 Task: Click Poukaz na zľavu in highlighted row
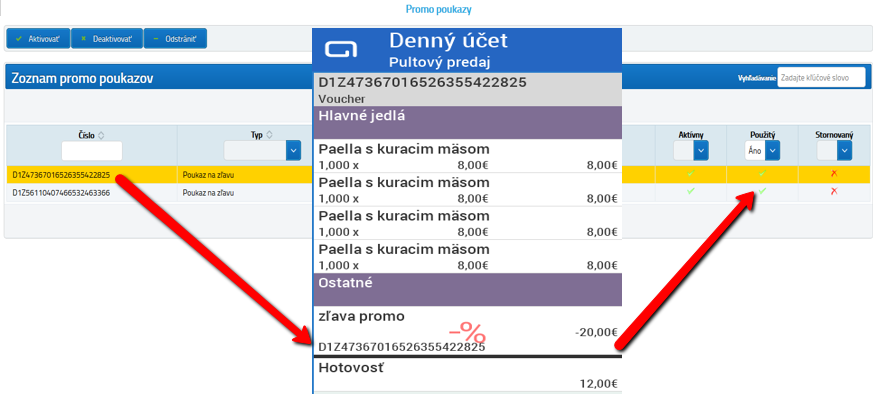point(208,175)
